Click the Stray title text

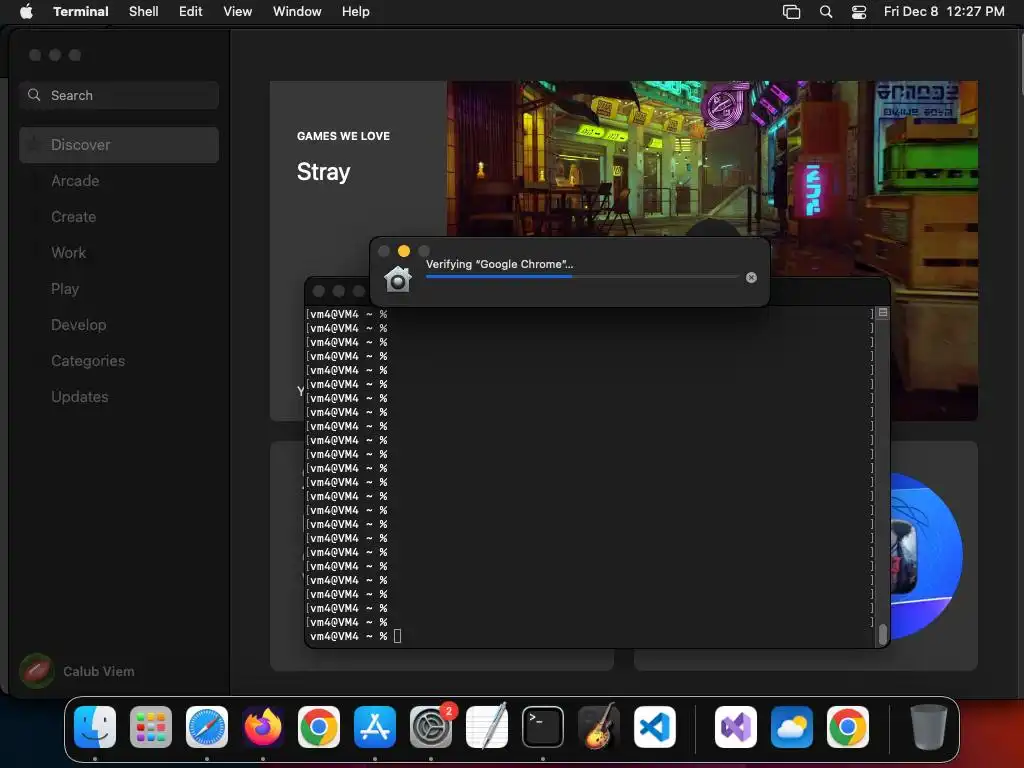323,172
